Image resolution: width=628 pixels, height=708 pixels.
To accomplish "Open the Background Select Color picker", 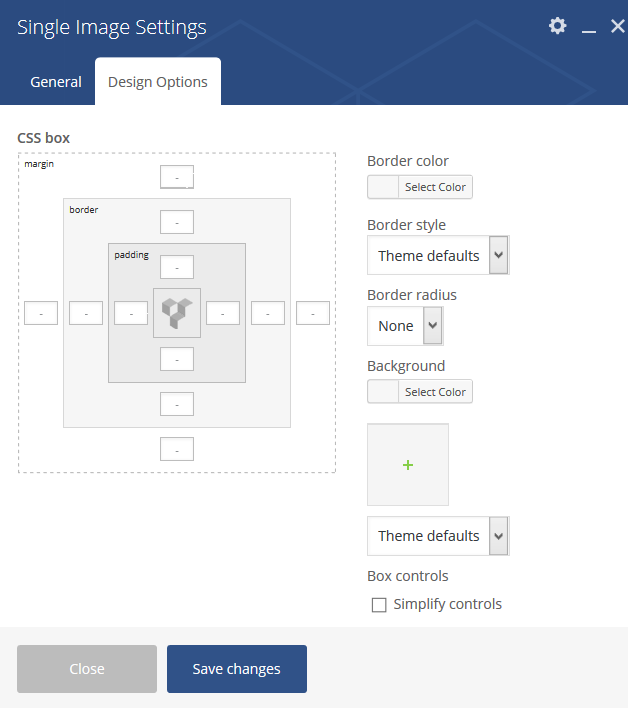I will pyautogui.click(x=420, y=391).
